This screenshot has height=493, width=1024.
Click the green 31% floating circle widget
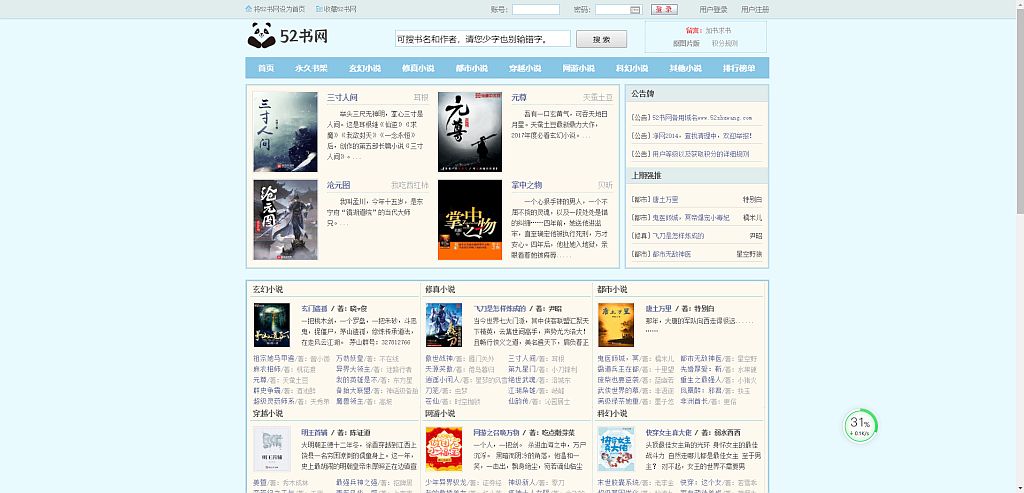click(860, 425)
